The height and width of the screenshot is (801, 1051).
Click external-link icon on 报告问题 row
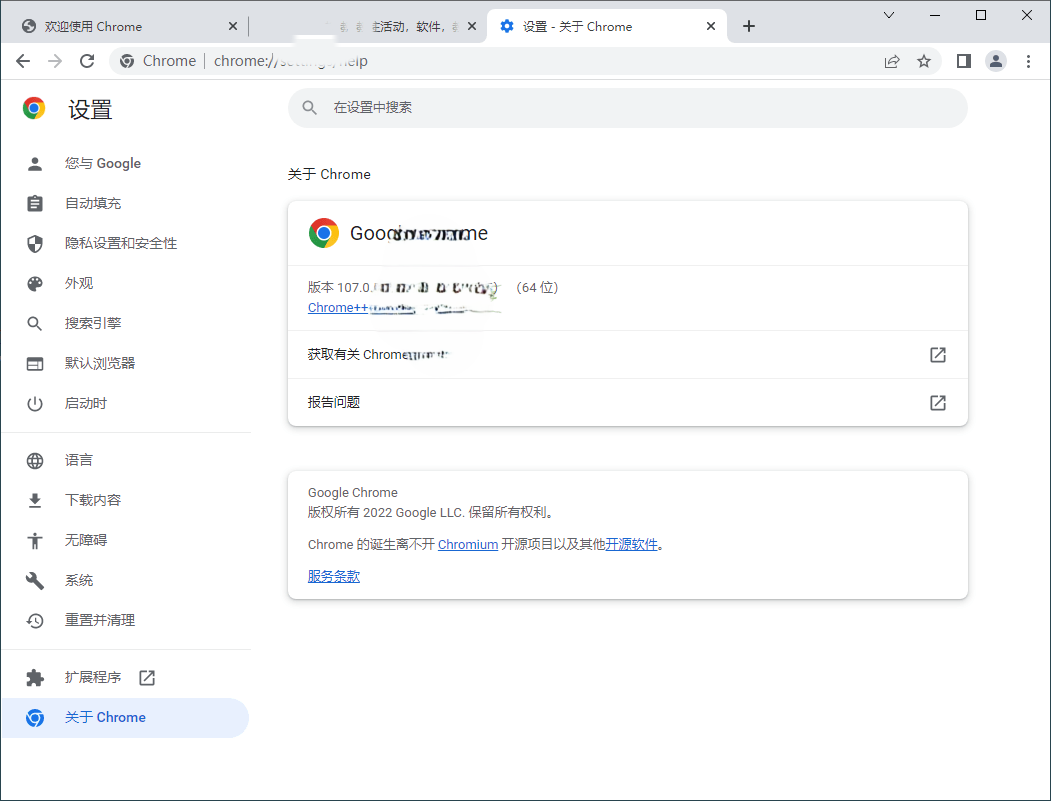coord(938,402)
